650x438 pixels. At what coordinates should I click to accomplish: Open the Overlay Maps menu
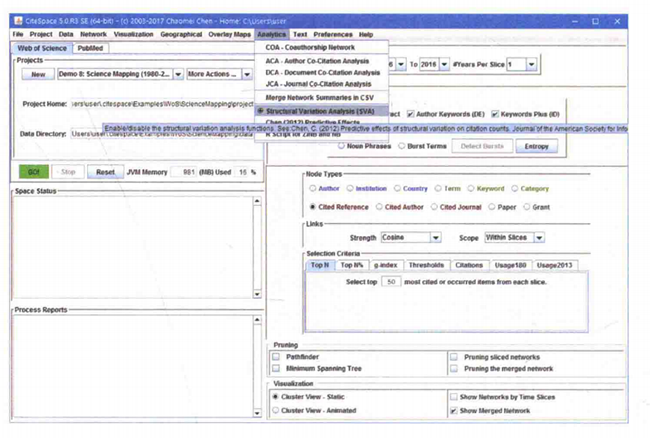(x=228, y=33)
